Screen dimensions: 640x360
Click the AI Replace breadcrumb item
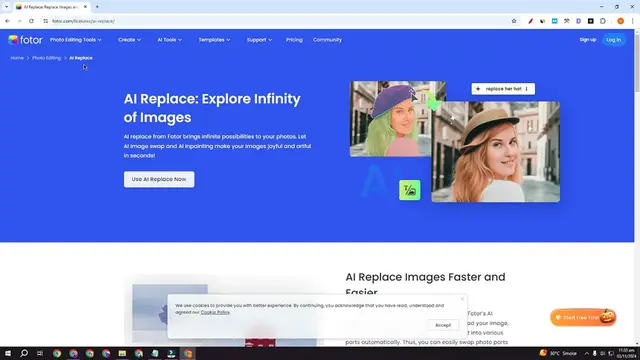tap(81, 58)
